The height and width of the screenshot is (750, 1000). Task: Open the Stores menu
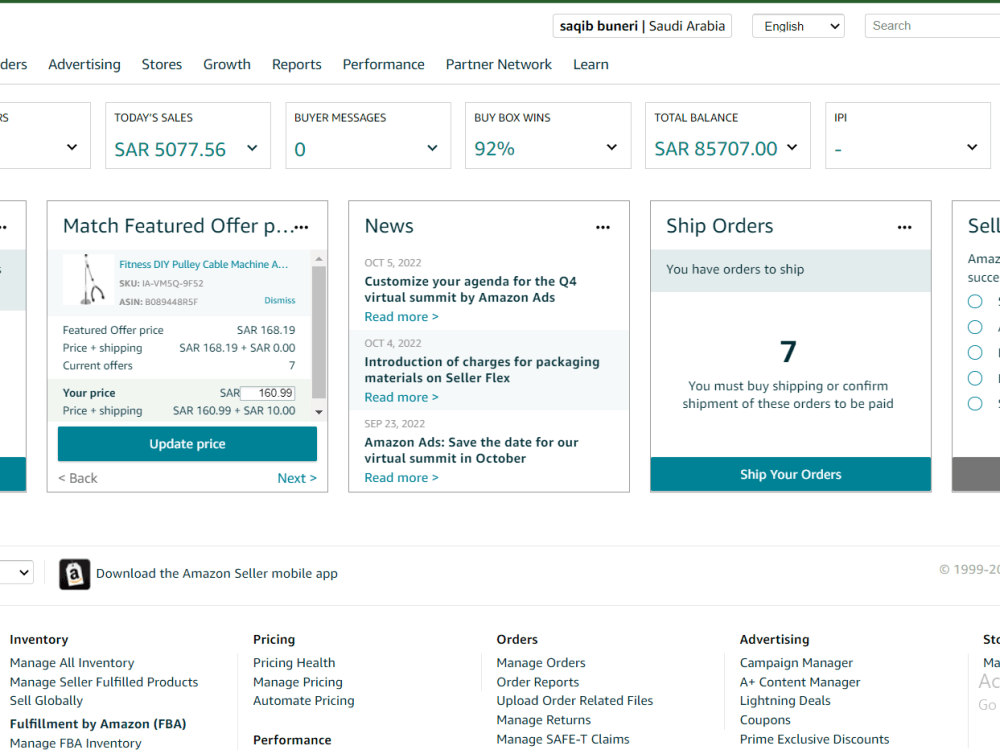(x=162, y=64)
